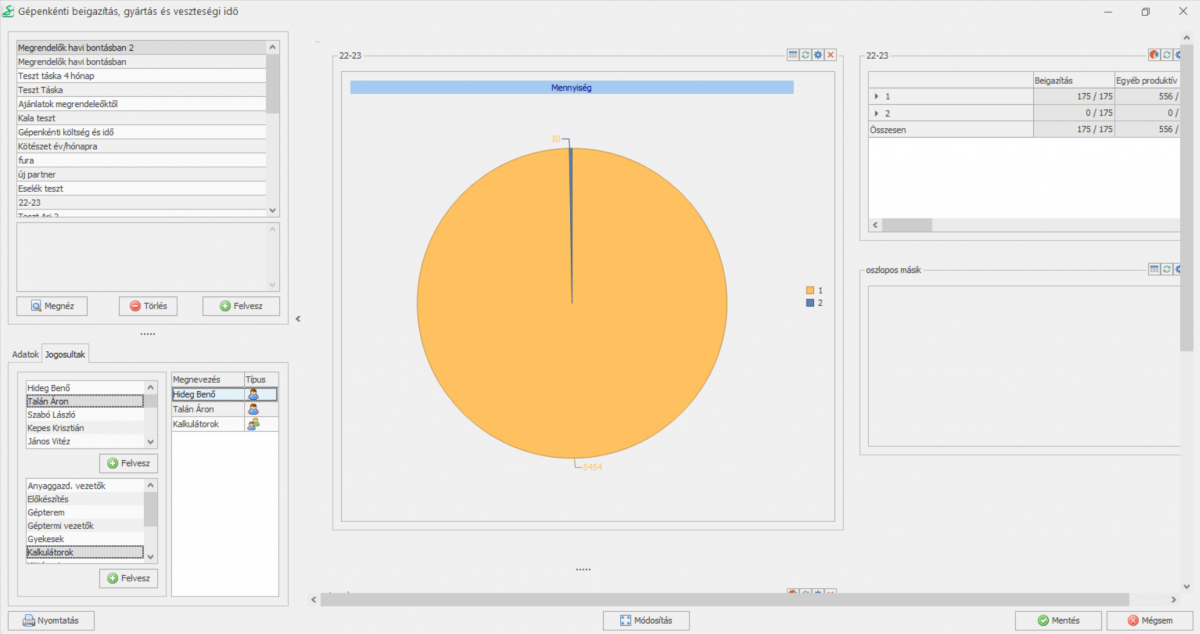Select the Jogosultak tab
The height and width of the screenshot is (634, 1200).
(x=65, y=355)
